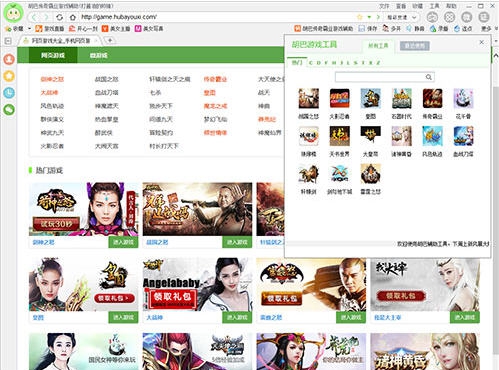The width and height of the screenshot is (499, 370).
Task: Click 保存 in the bookmarks bar
Action: point(368,29)
